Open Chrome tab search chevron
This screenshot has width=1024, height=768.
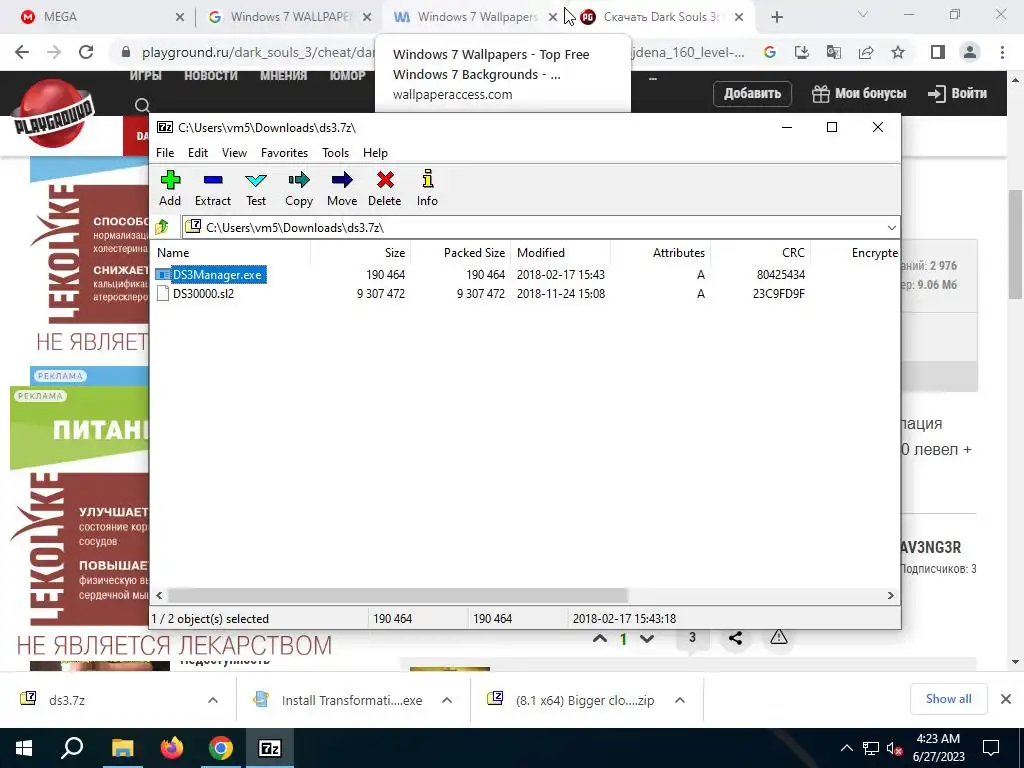(x=863, y=14)
